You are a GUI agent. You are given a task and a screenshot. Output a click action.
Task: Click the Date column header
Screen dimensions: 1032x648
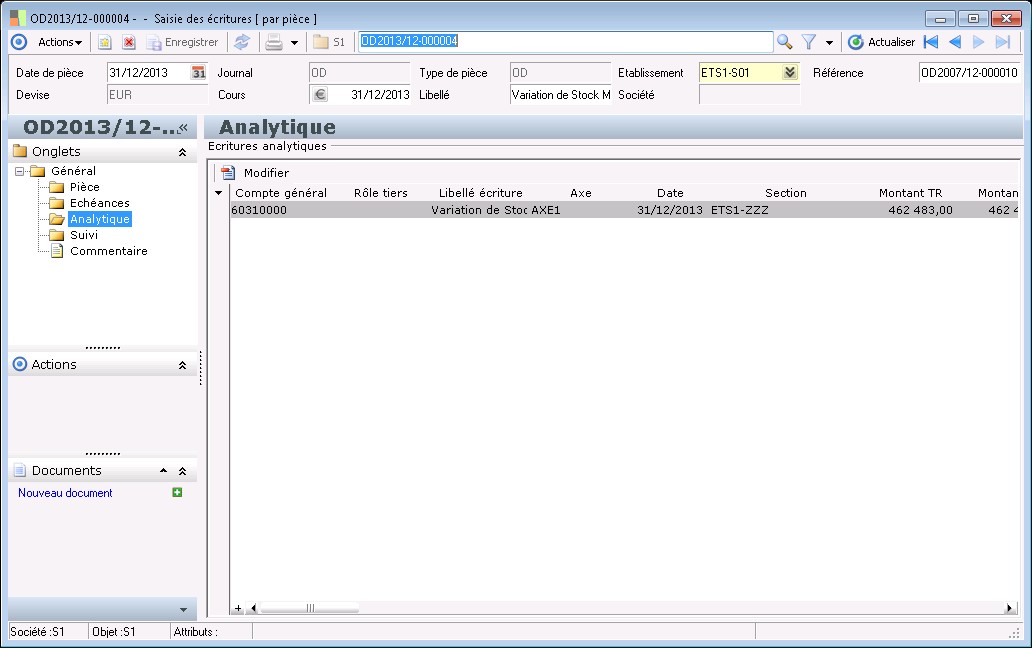point(670,193)
